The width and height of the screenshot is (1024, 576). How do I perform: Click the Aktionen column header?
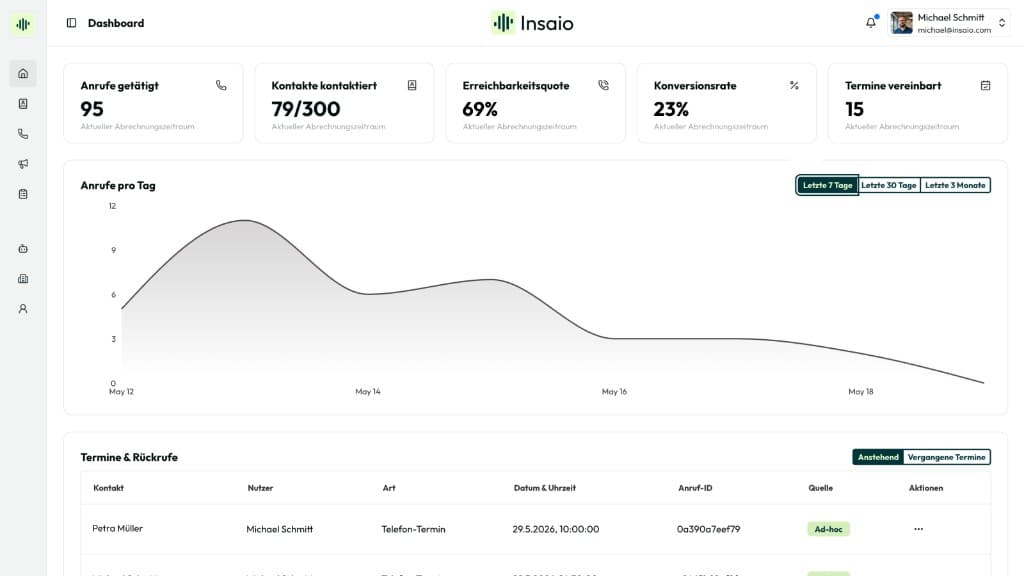click(926, 488)
